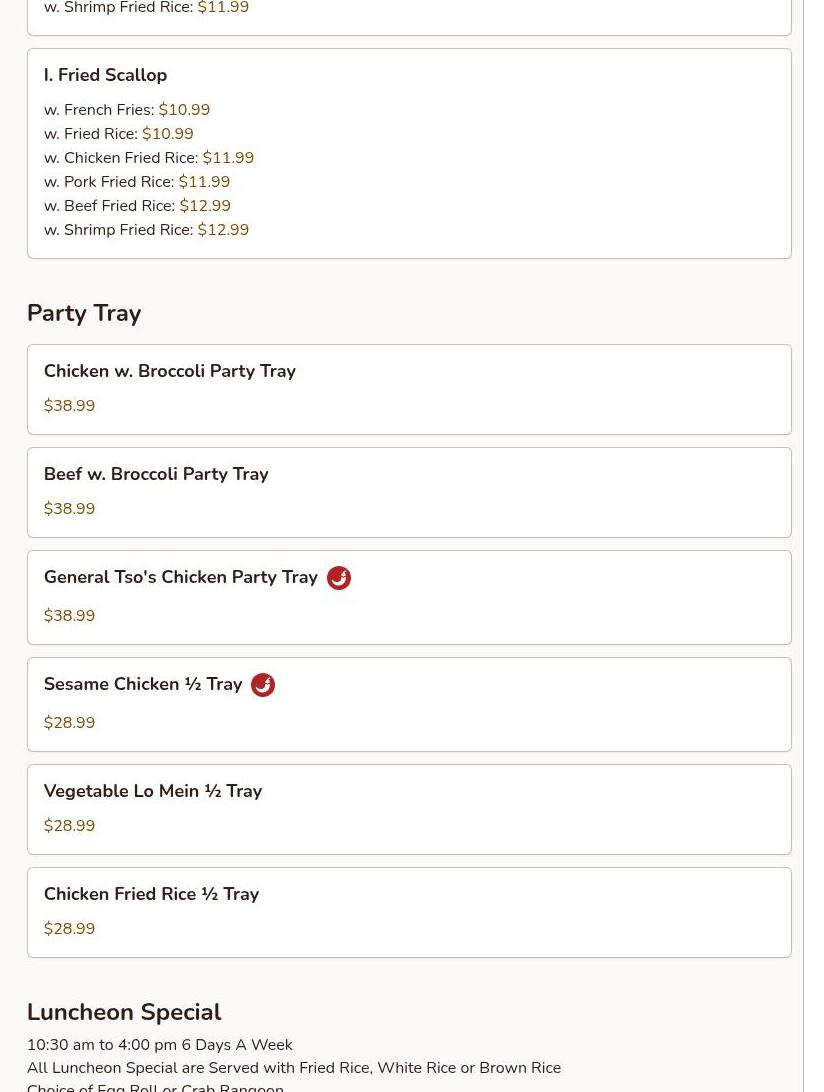This screenshot has width=824, height=1092.
Task: Click the Luncheon Special hours text
Action: tap(160, 1045)
